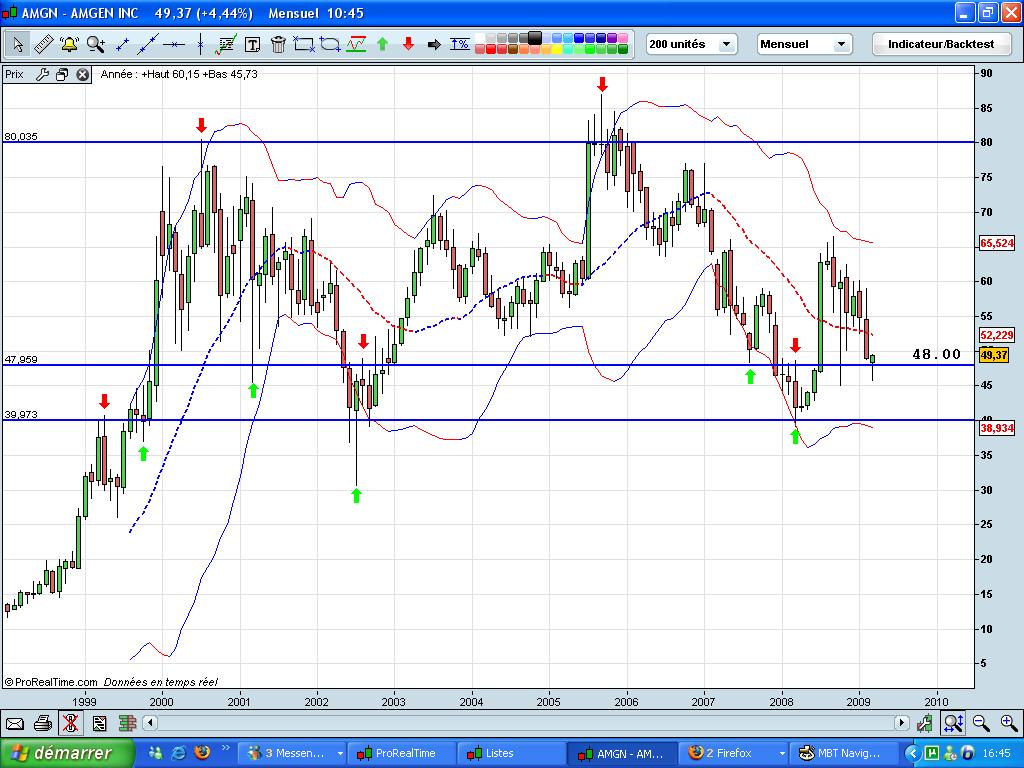Click the 38,934 lower band value tag
This screenshot has width=1024, height=768.
[997, 428]
